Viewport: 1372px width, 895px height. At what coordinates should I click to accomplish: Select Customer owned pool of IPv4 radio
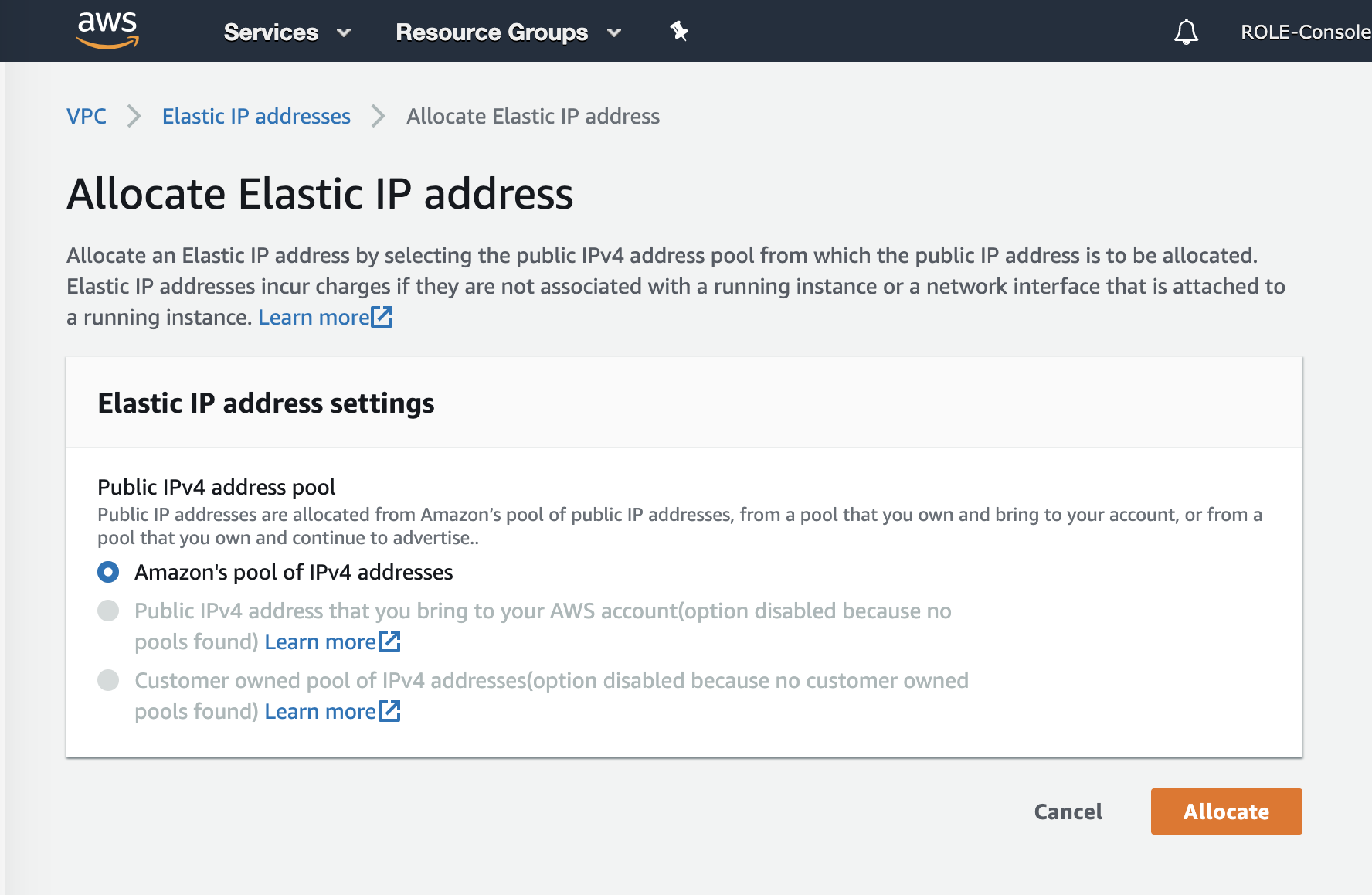click(108, 680)
